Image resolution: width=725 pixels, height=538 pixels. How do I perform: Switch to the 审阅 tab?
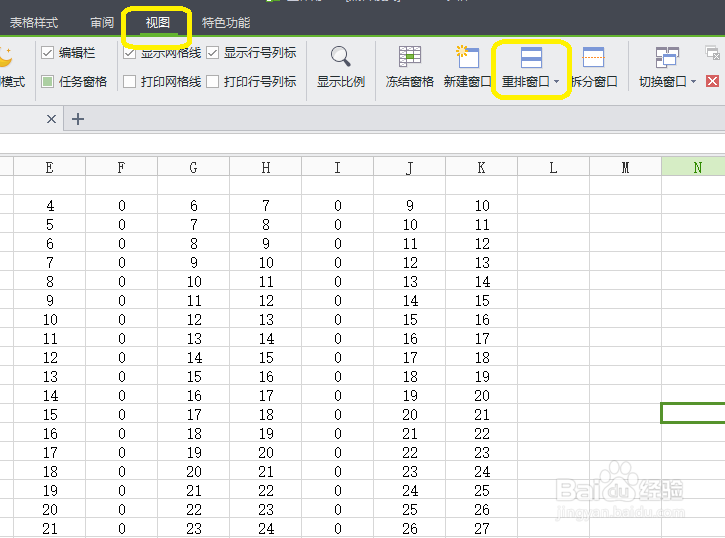pos(102,22)
